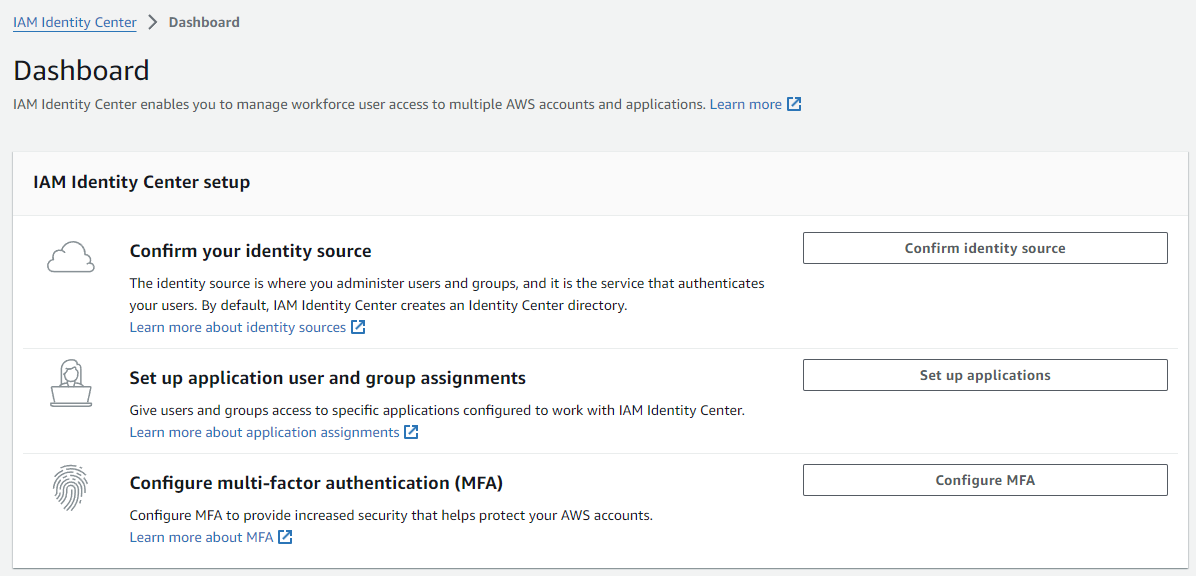Image resolution: width=1196 pixels, height=576 pixels.
Task: Click the external-link icon beside Learn more about MFA
Action: (x=284, y=536)
